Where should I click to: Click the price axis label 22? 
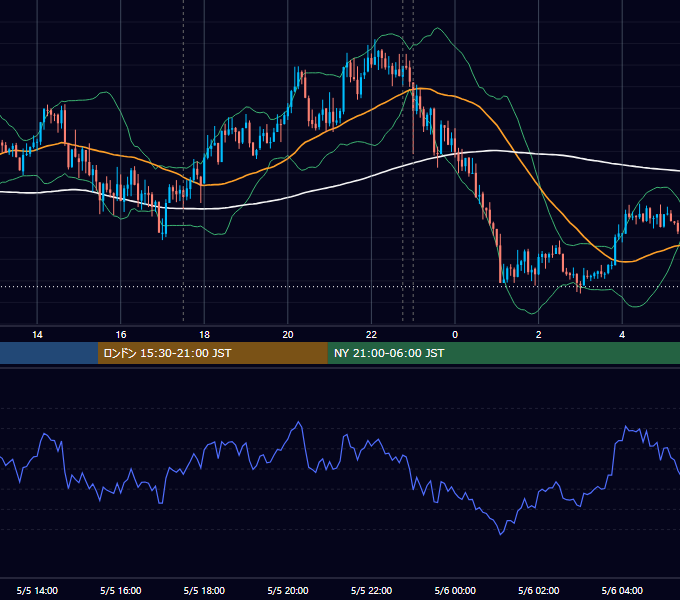point(371,335)
